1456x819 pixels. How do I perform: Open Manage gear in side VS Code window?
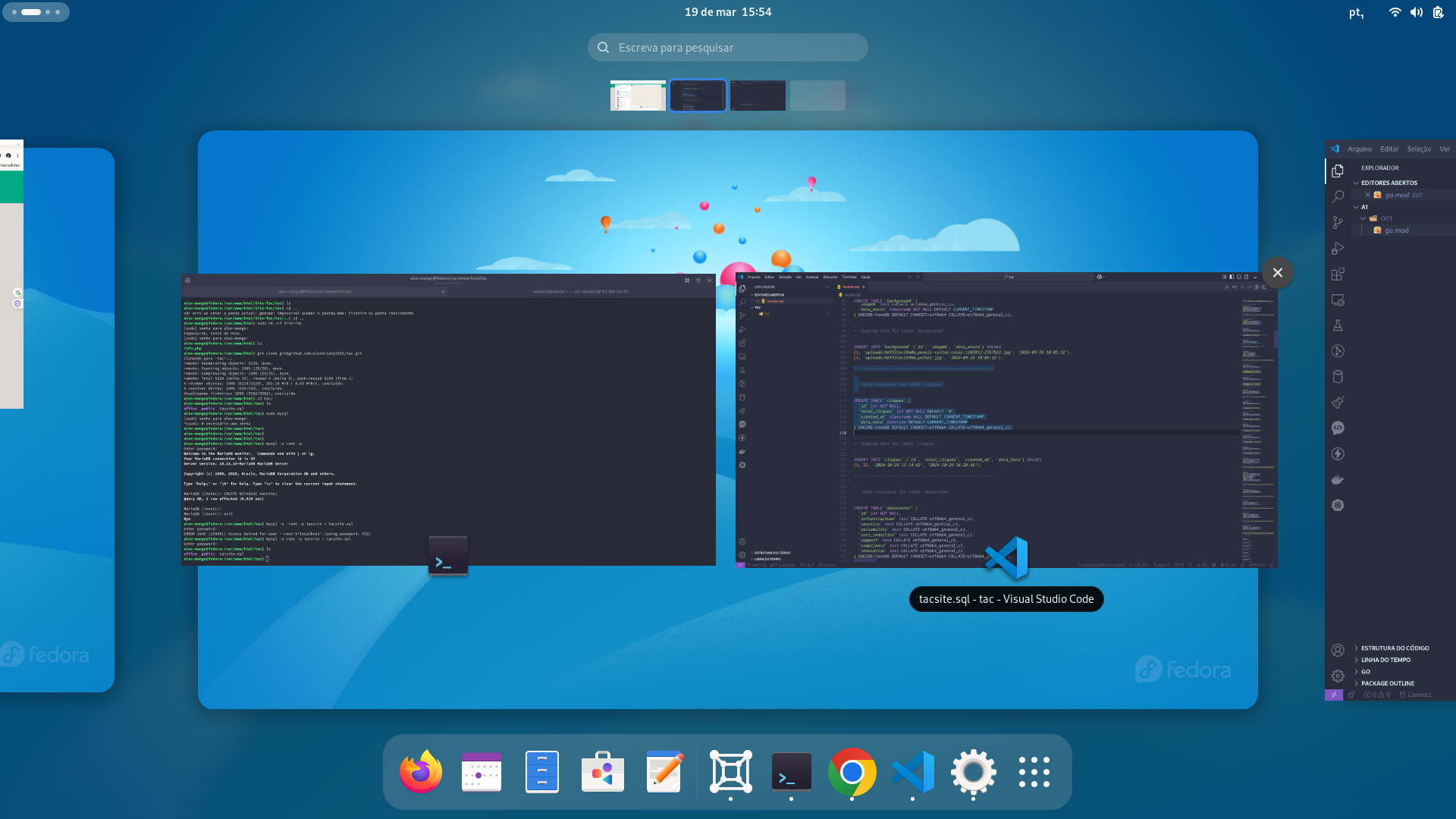click(1338, 676)
